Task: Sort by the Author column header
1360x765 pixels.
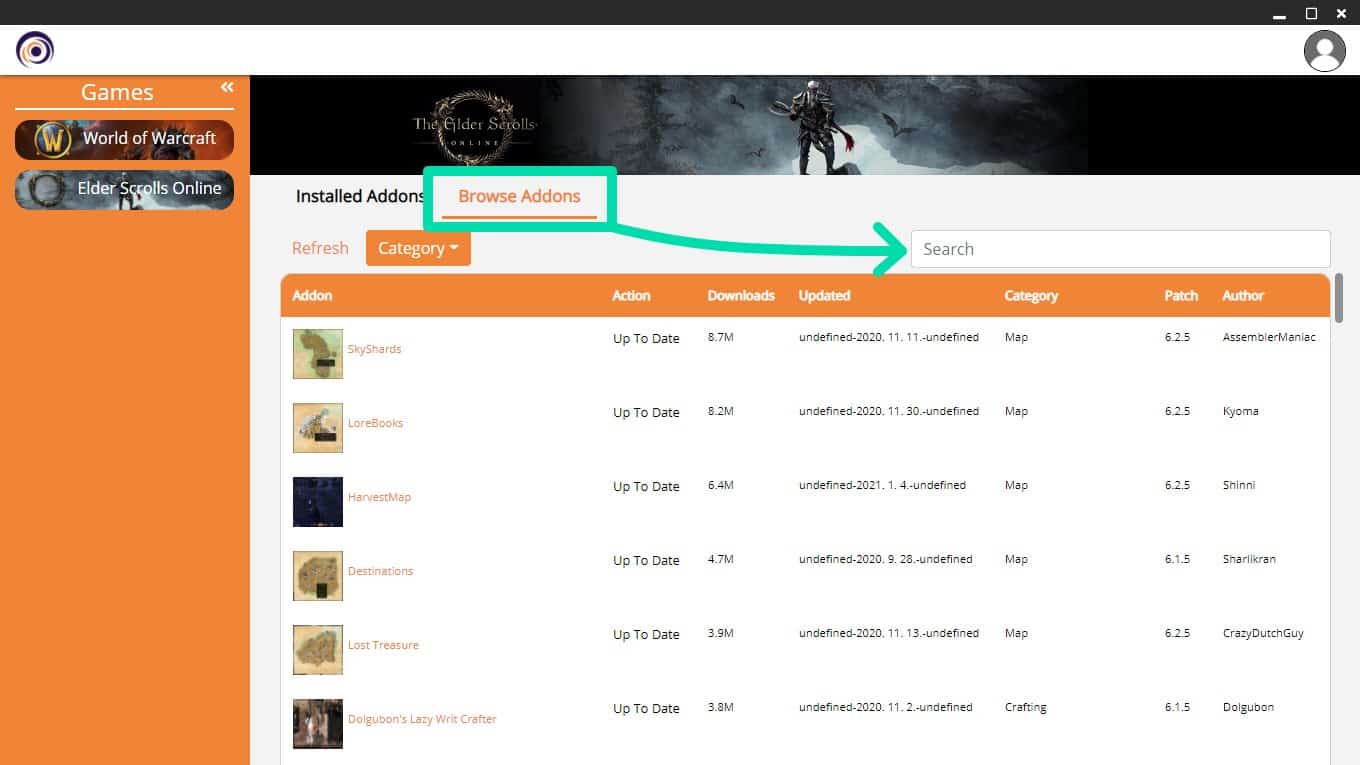Action: pos(1243,296)
